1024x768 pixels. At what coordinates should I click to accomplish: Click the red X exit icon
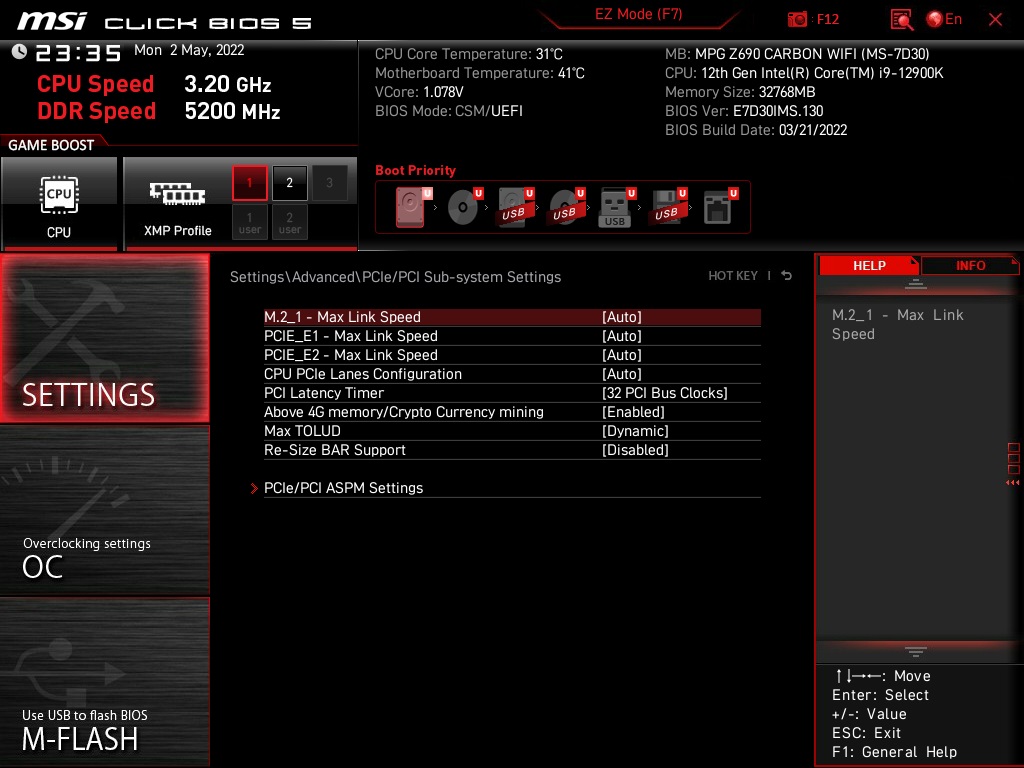995,20
